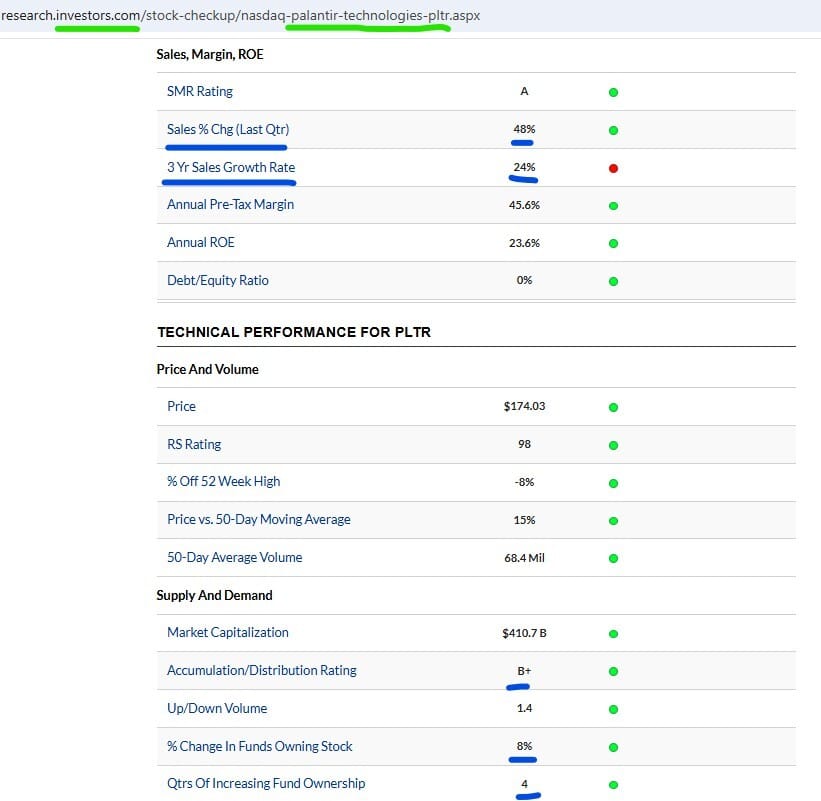Viewport: 821px width, 801px height.
Task: Open the RS Rating link
Action: (x=194, y=444)
